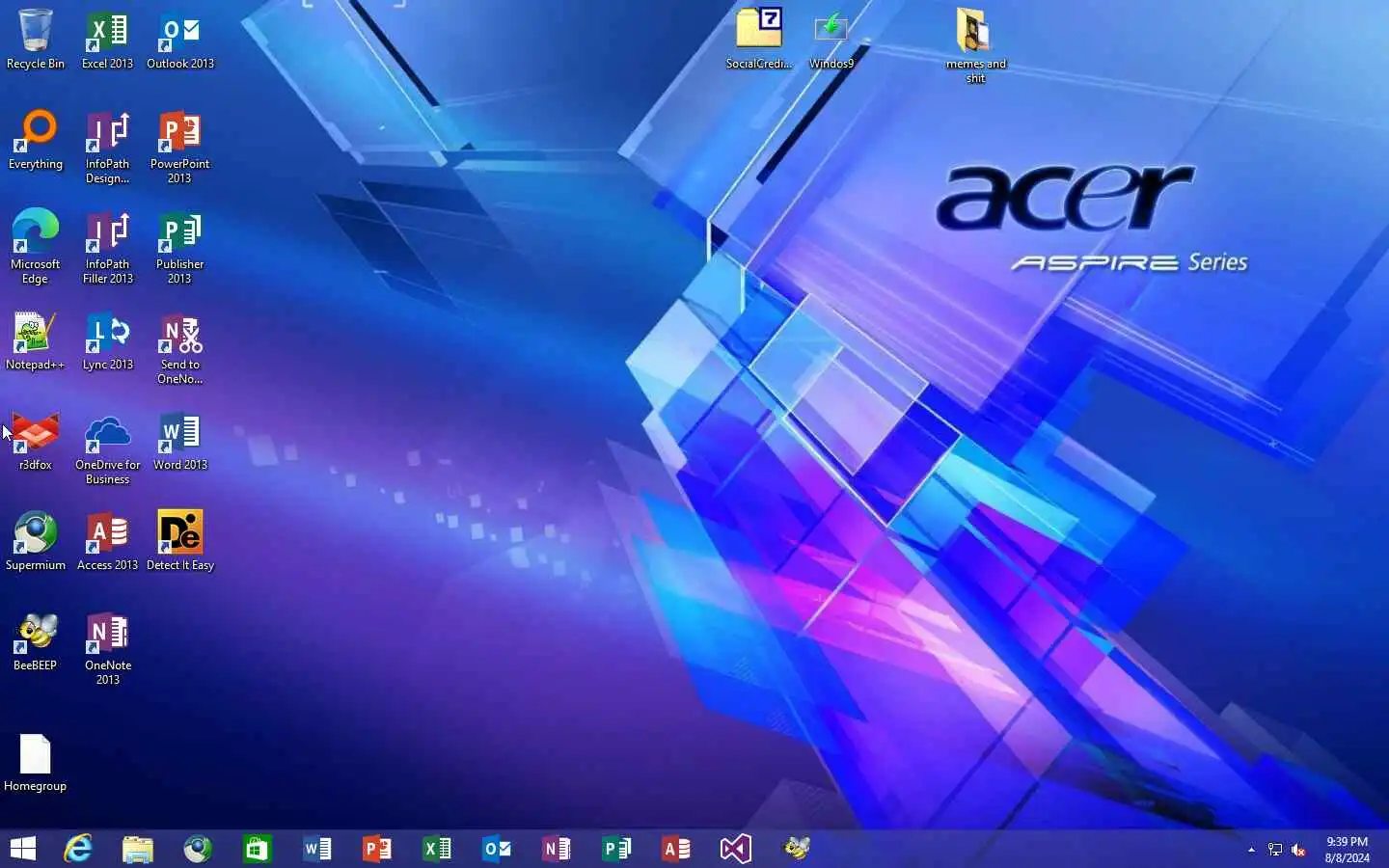Launch Excel 2013 from the desktop
The width and height of the screenshot is (1389, 868).
tap(107, 39)
